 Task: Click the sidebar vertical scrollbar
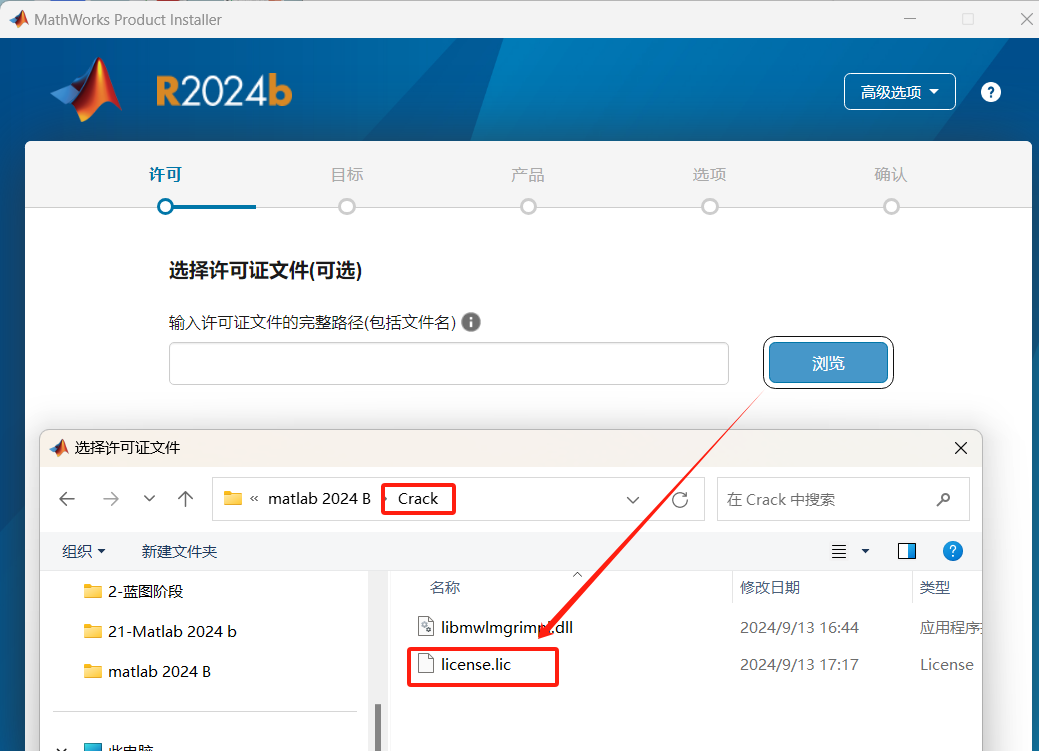pos(378,726)
